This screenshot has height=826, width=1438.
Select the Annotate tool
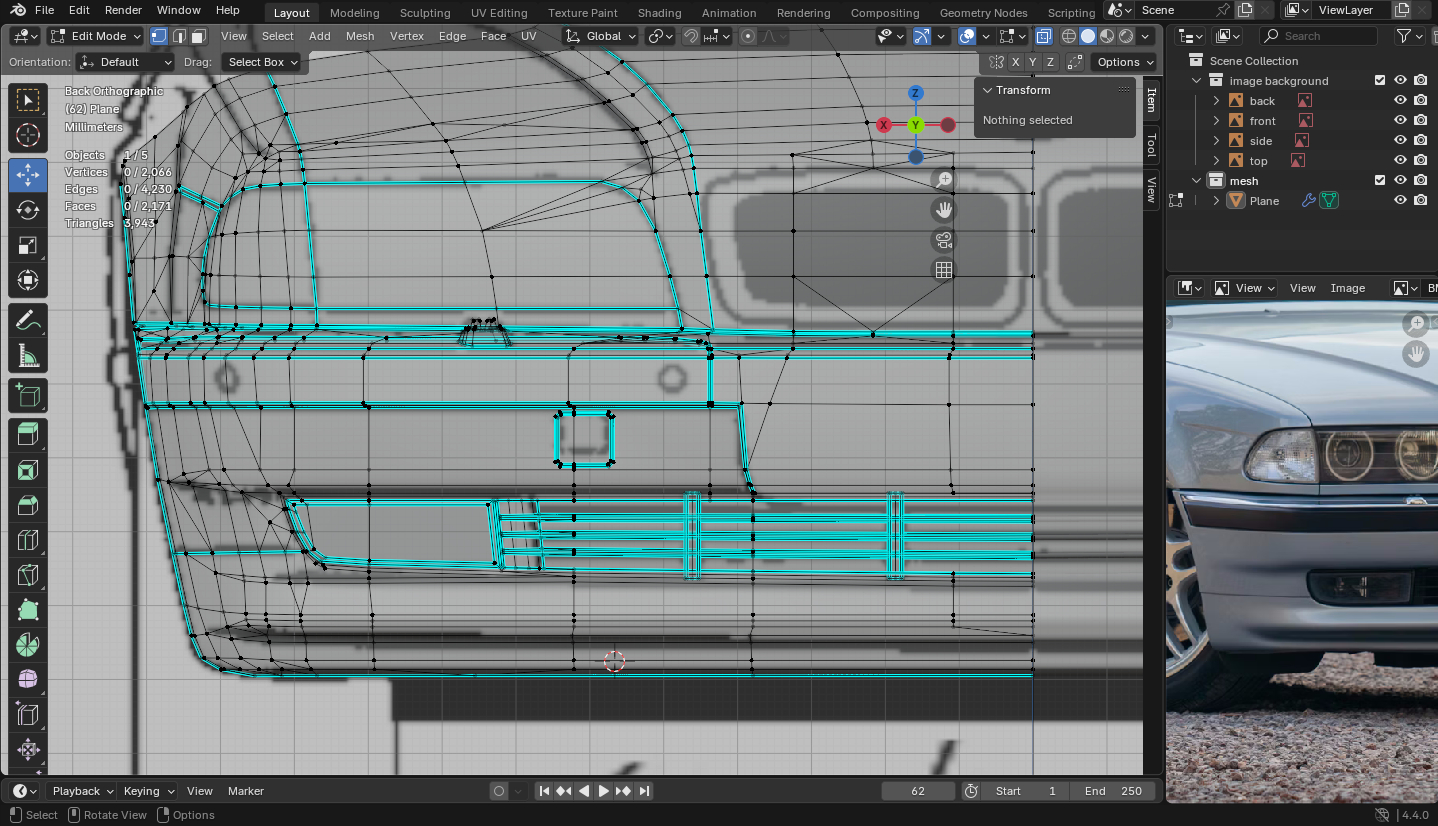click(28, 321)
